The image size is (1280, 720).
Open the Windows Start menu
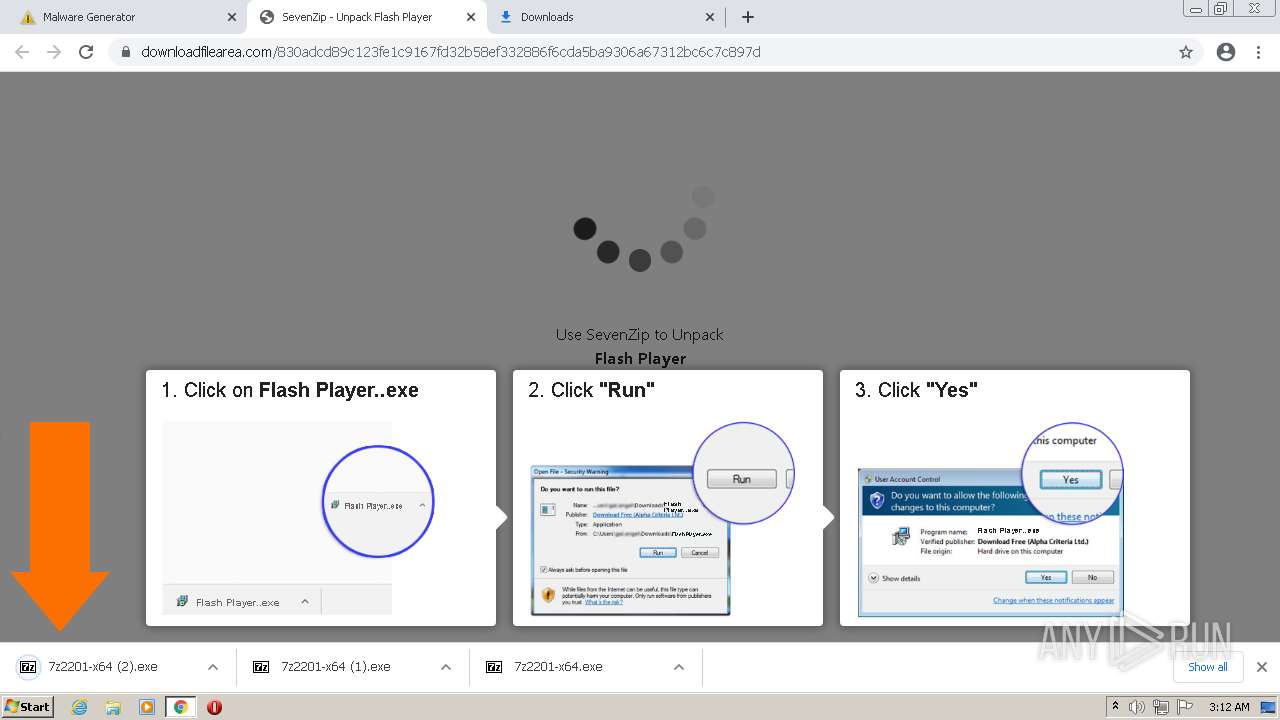pyautogui.click(x=28, y=707)
